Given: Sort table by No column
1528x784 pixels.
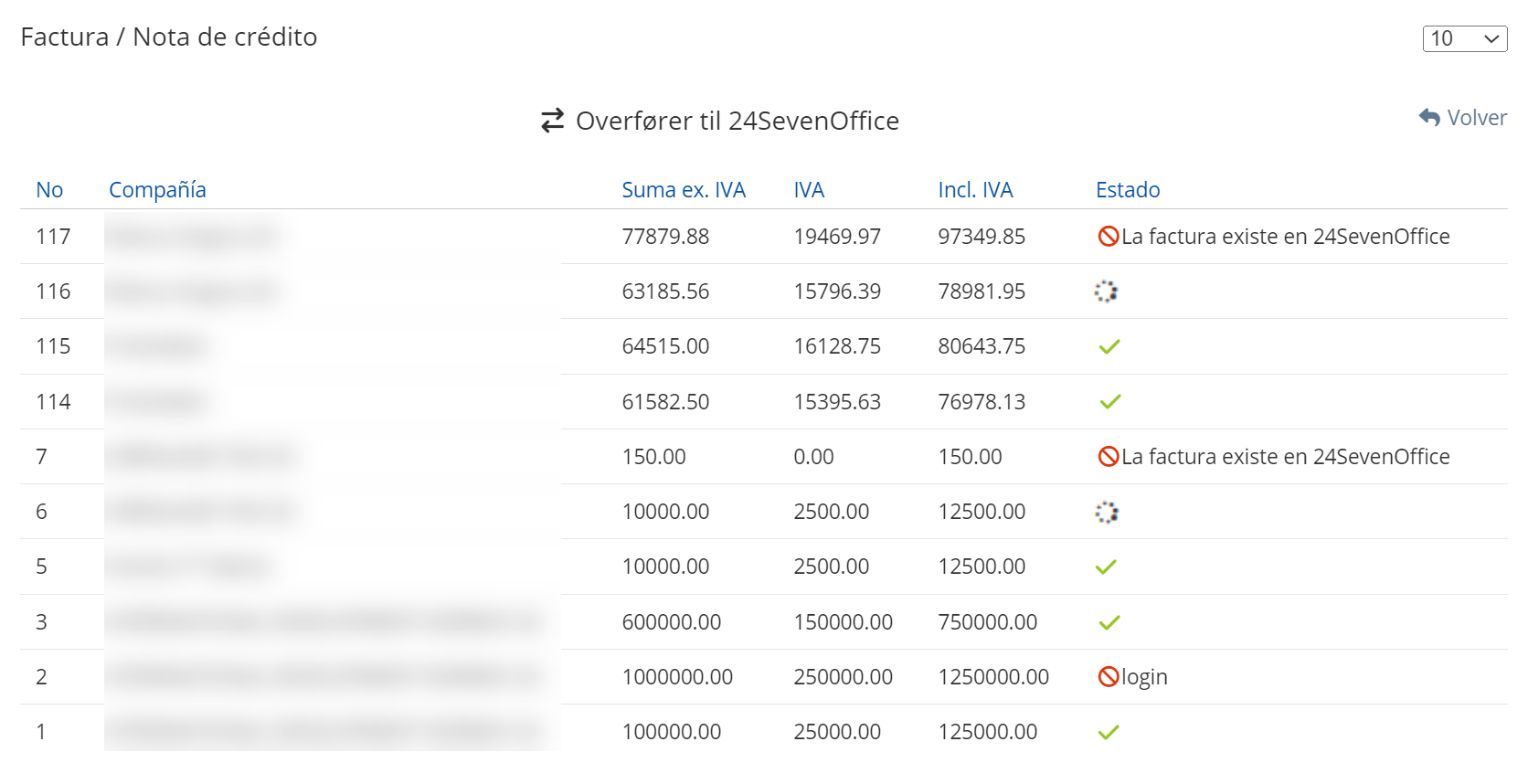Looking at the screenshot, I should point(49,190).
